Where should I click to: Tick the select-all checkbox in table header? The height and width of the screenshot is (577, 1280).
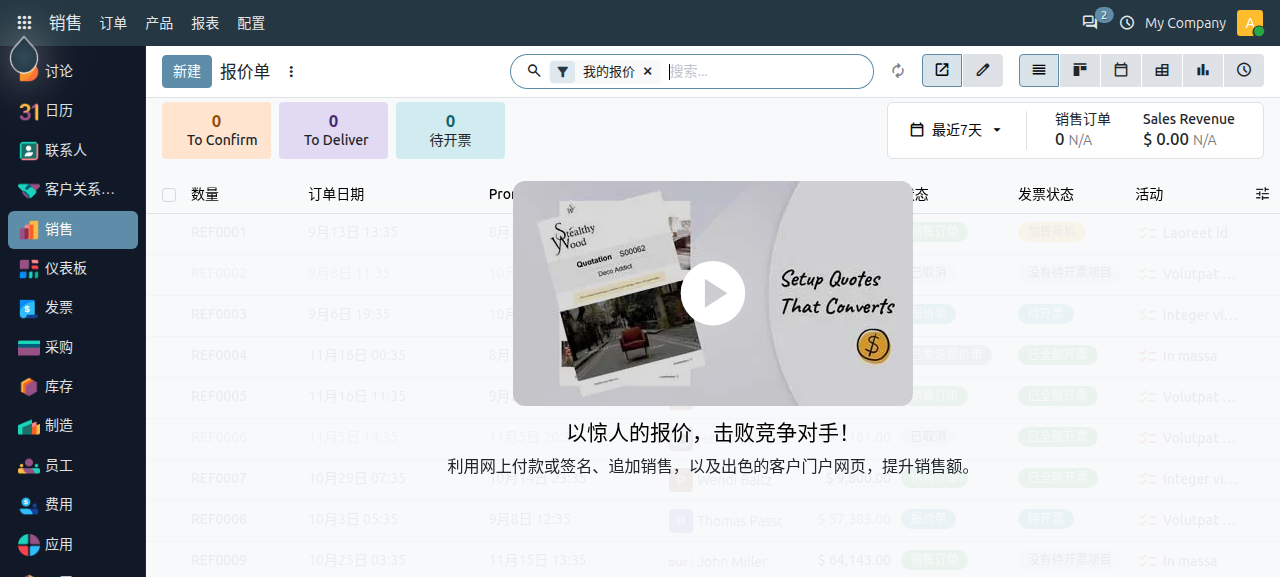[169, 195]
